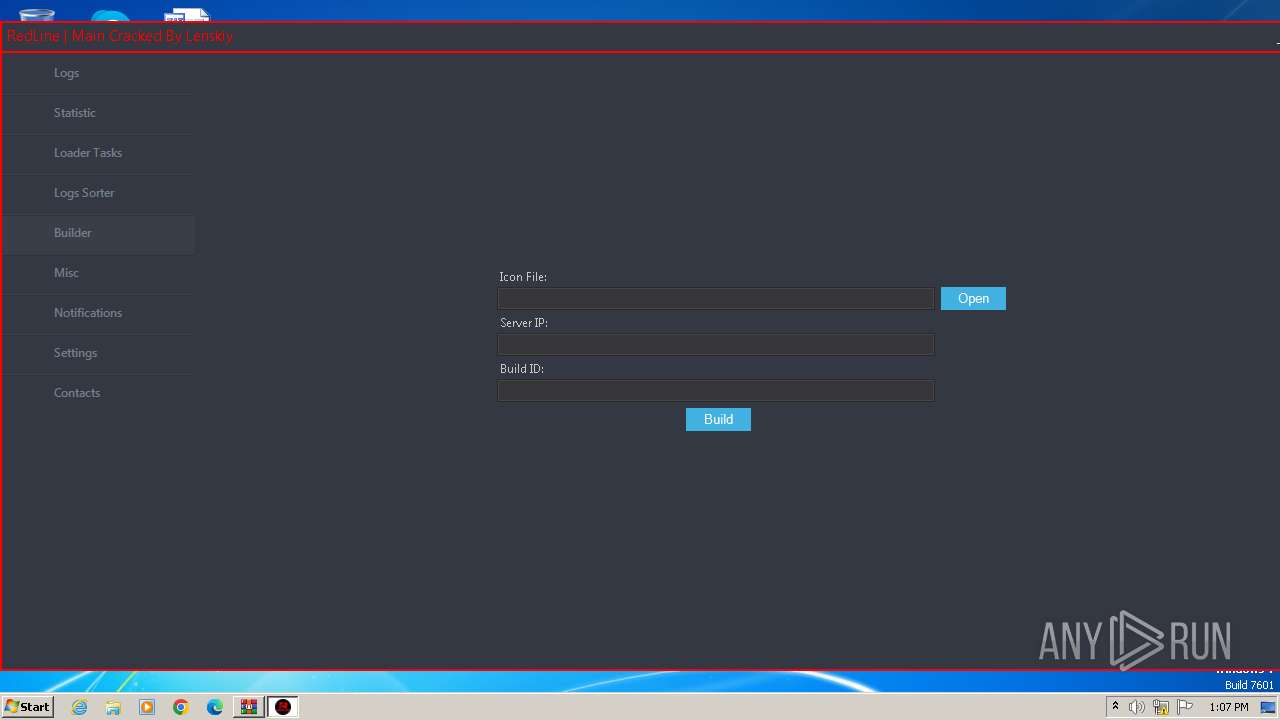This screenshot has width=1280, height=720.
Task: Open the Loader Tasks section
Action: [x=98, y=153]
